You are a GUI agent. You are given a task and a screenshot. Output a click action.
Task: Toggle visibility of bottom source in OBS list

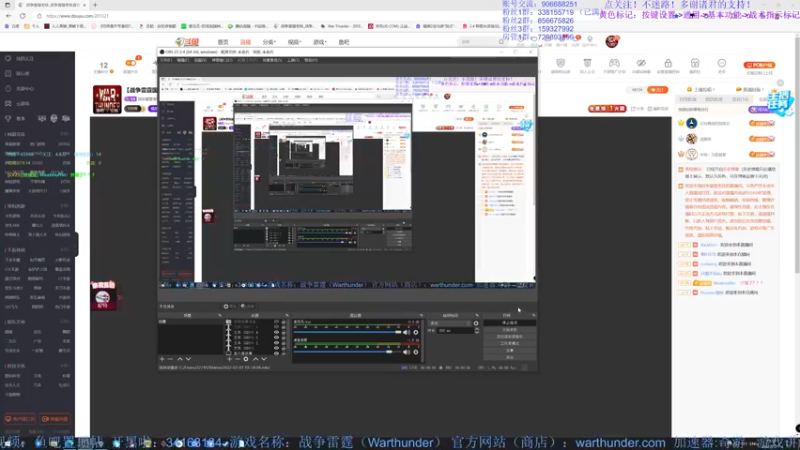tap(276, 353)
